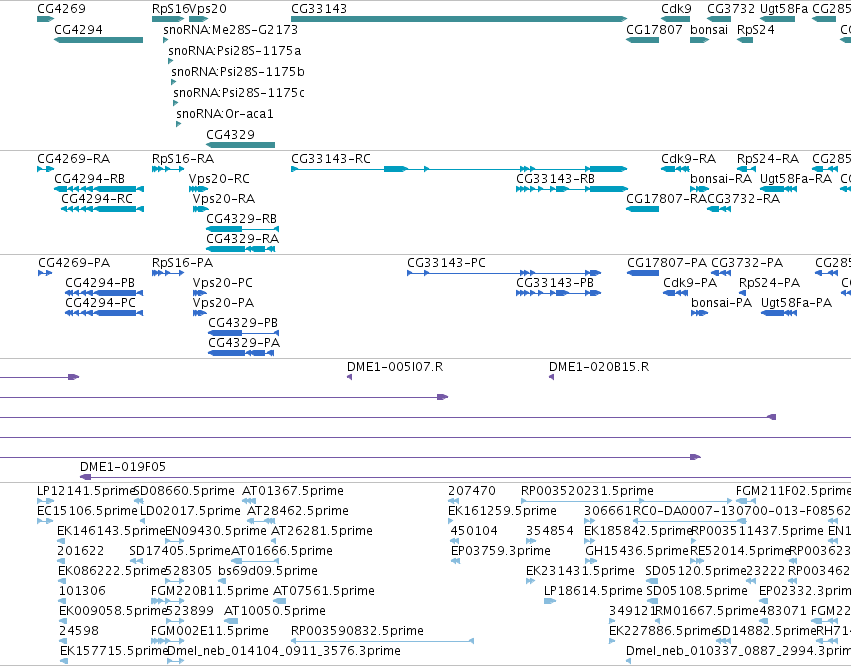The image size is (851, 666).
Task: Select protein RpS16-PA
Action: pos(168,273)
